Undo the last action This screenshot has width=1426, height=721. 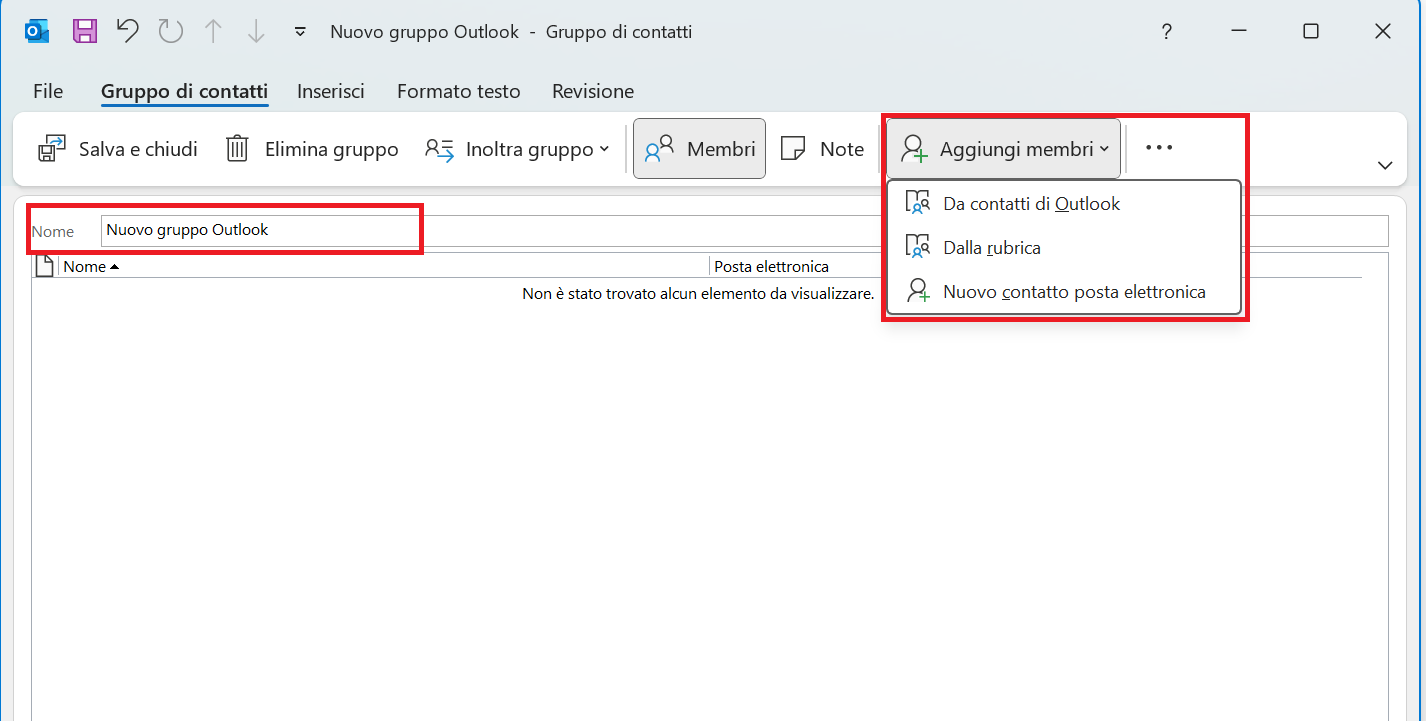click(128, 32)
